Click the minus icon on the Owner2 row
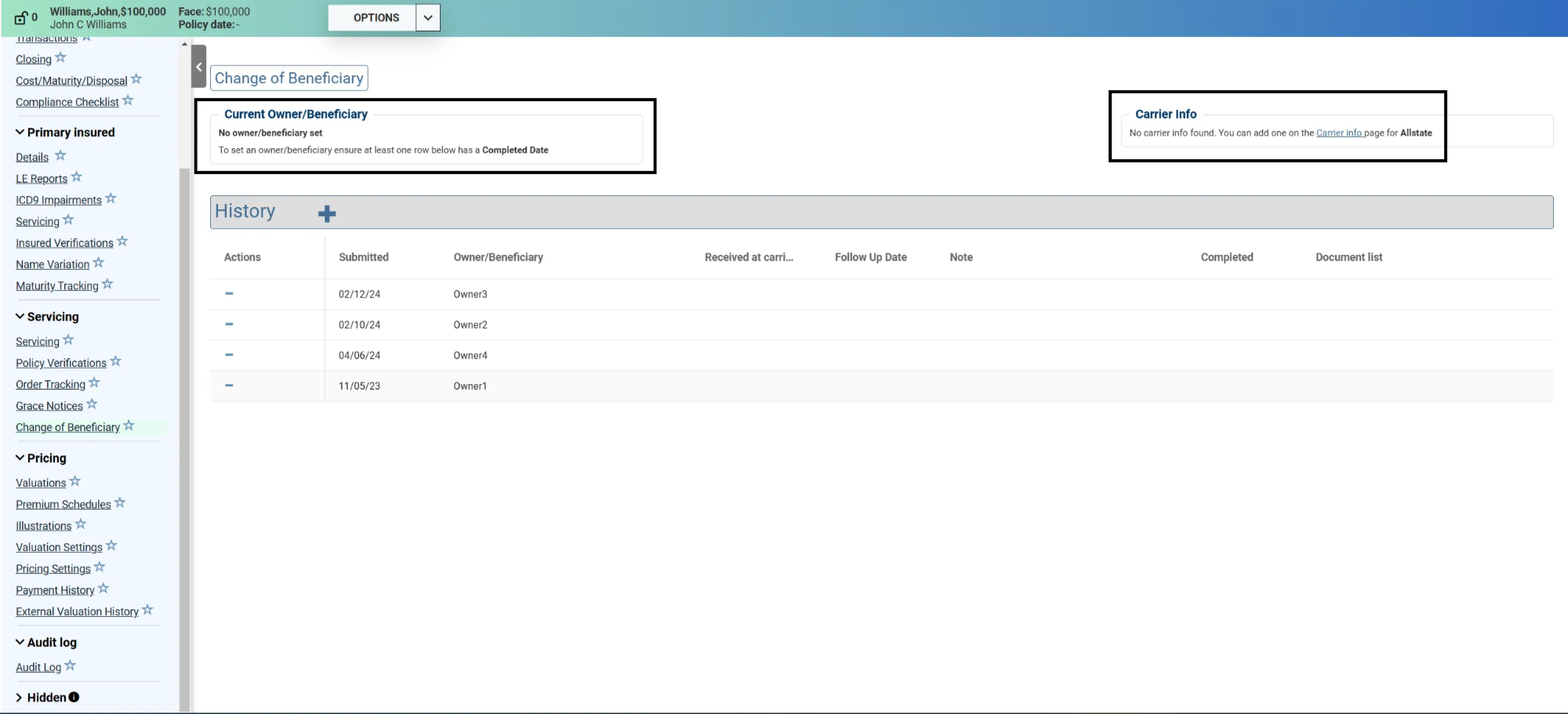This screenshot has height=714, width=1568. (x=229, y=324)
